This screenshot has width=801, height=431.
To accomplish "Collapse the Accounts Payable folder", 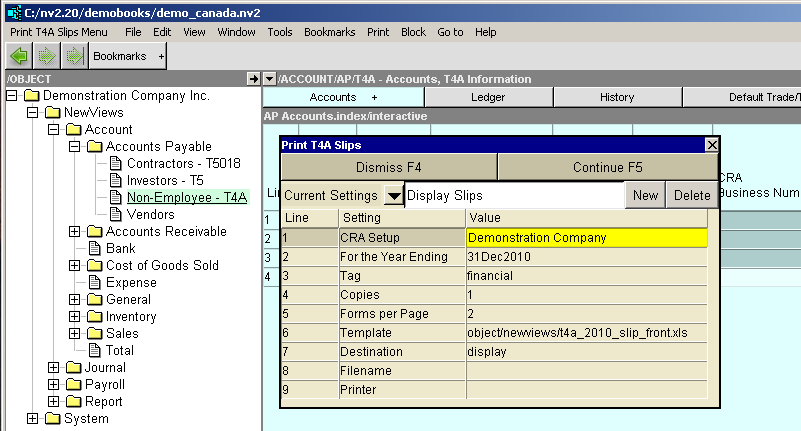I will point(75,146).
